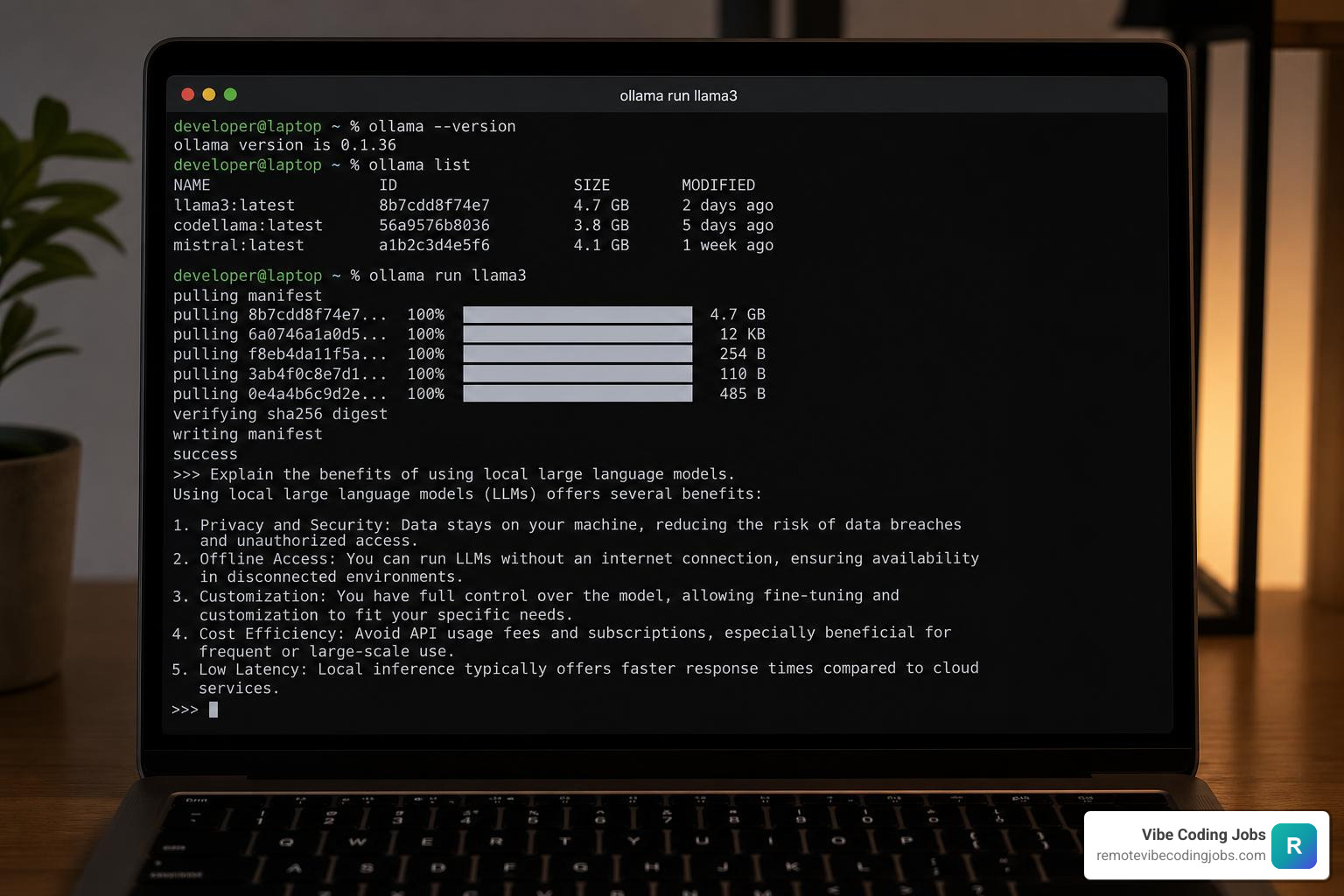The width and height of the screenshot is (1344, 896).
Task: Click the '4.1 GB' size for mistral
Action: click(x=601, y=246)
